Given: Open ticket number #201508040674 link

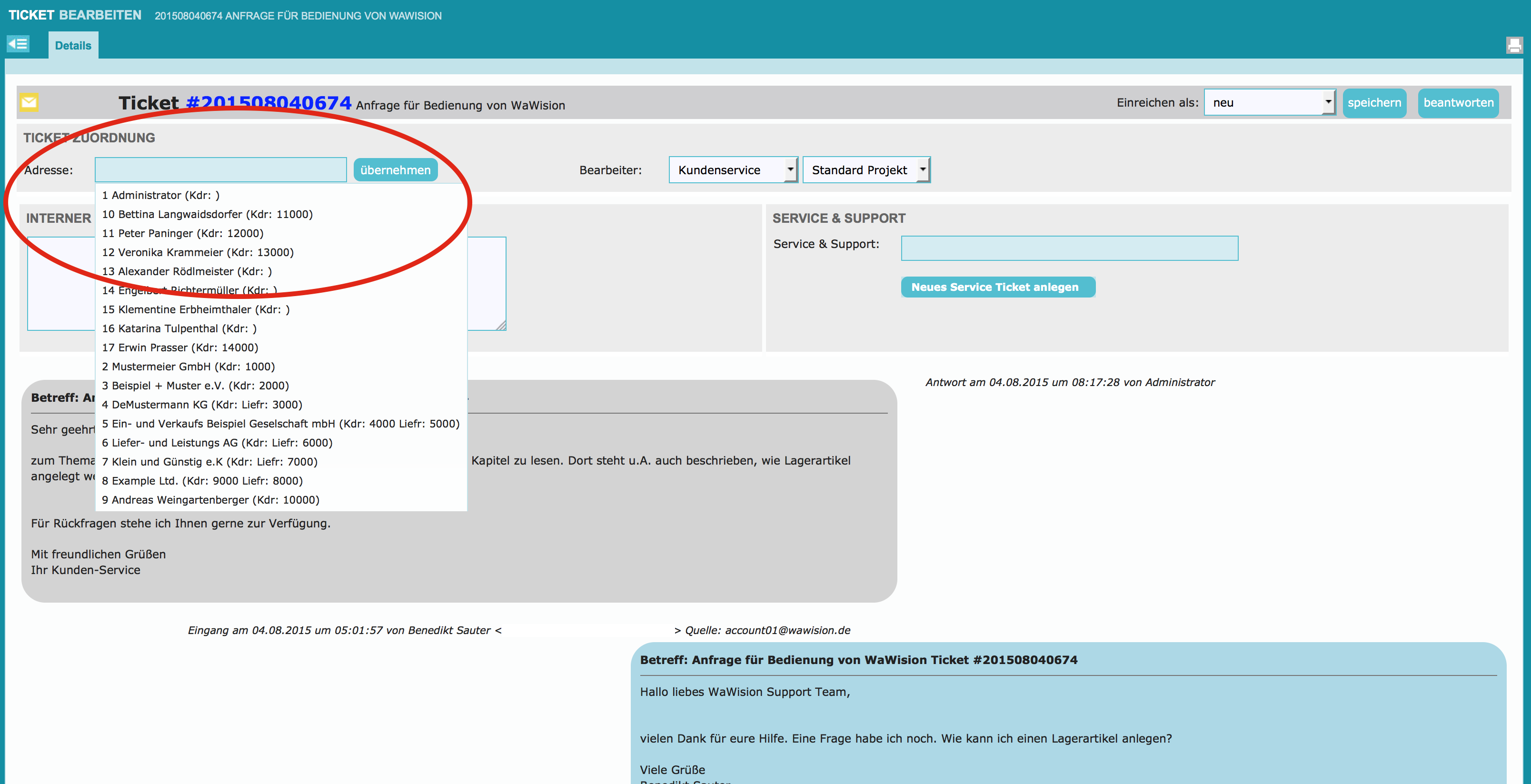Looking at the screenshot, I should point(268,103).
